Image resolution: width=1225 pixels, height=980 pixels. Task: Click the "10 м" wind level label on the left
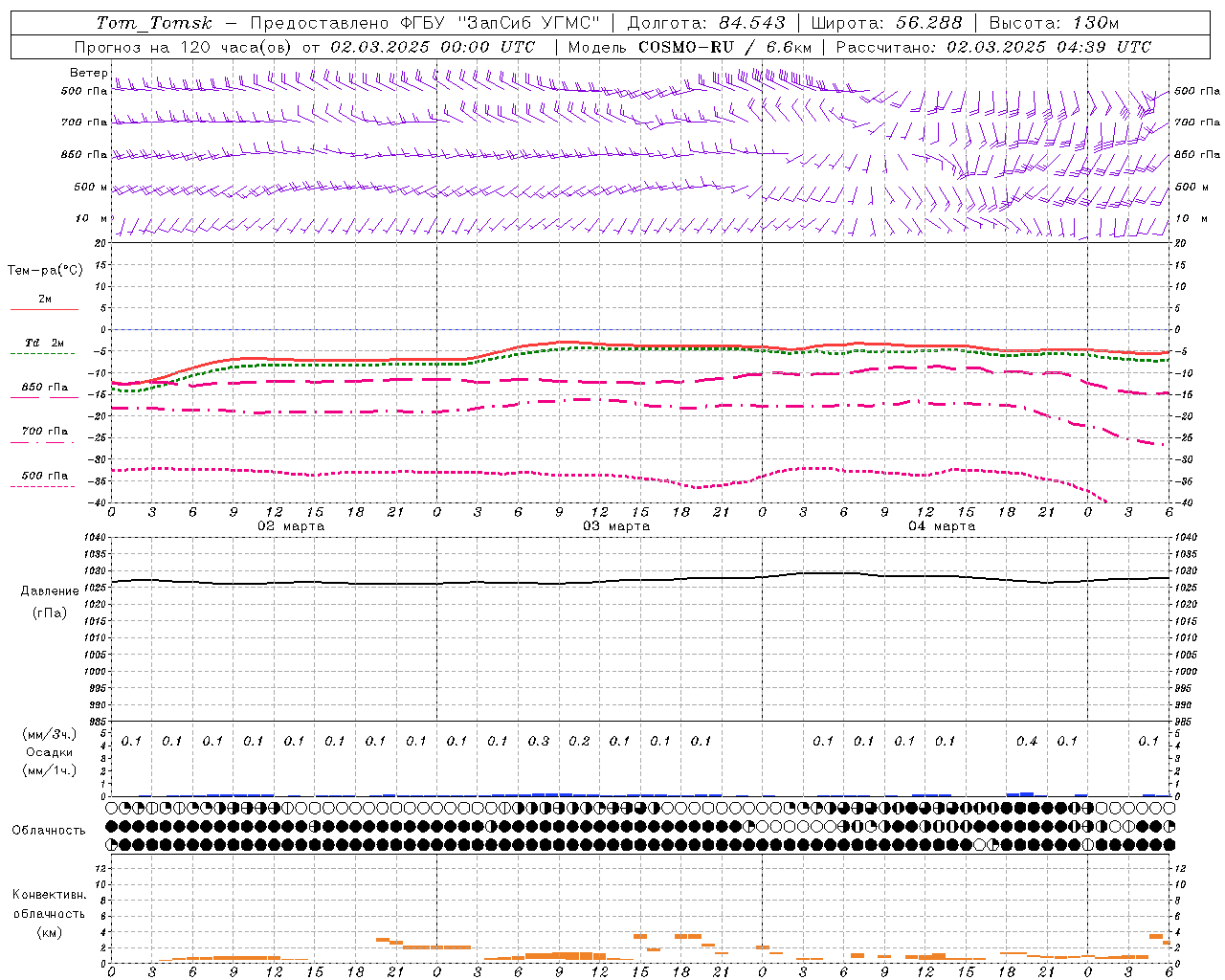click(92, 219)
